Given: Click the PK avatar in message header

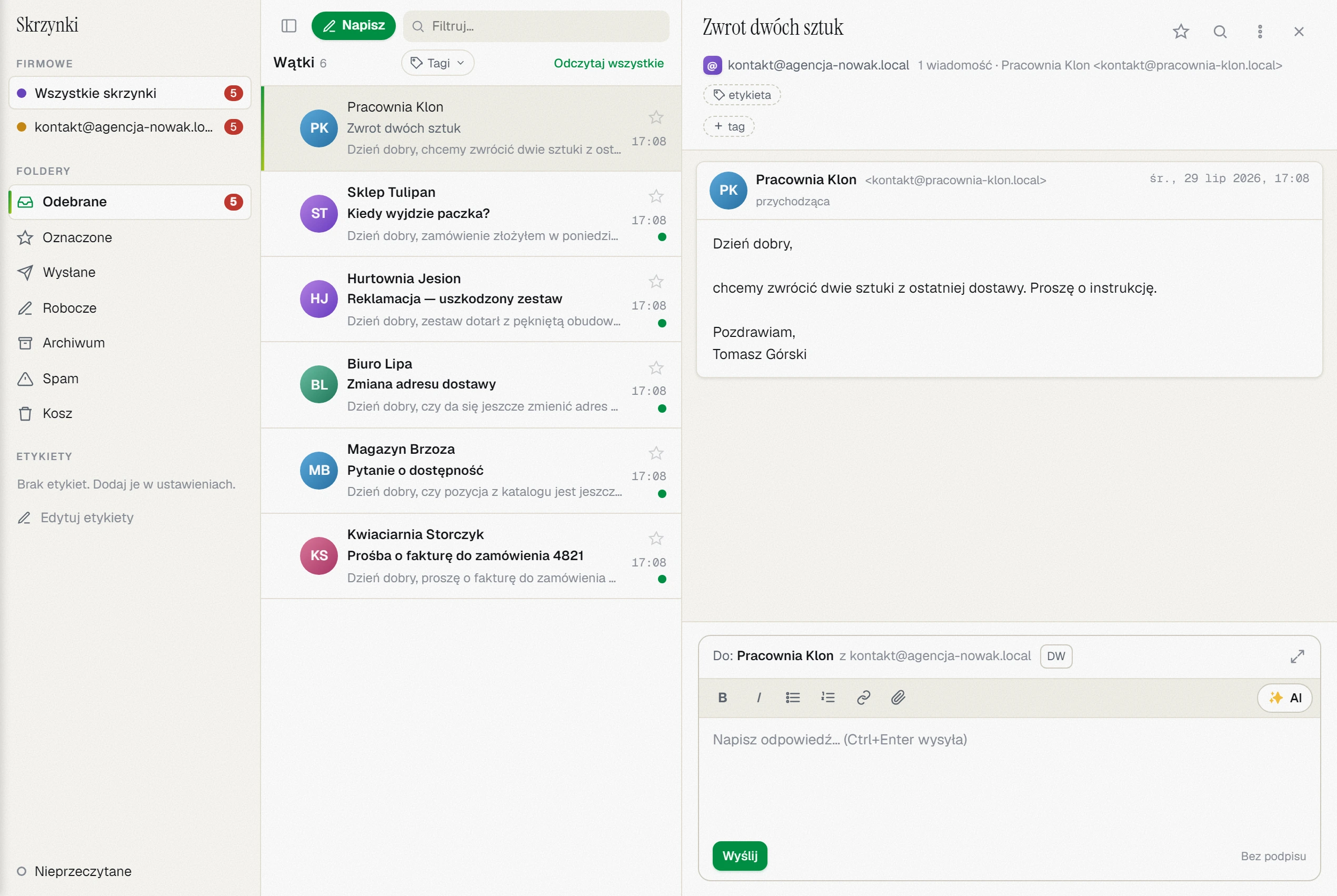Looking at the screenshot, I should (728, 190).
